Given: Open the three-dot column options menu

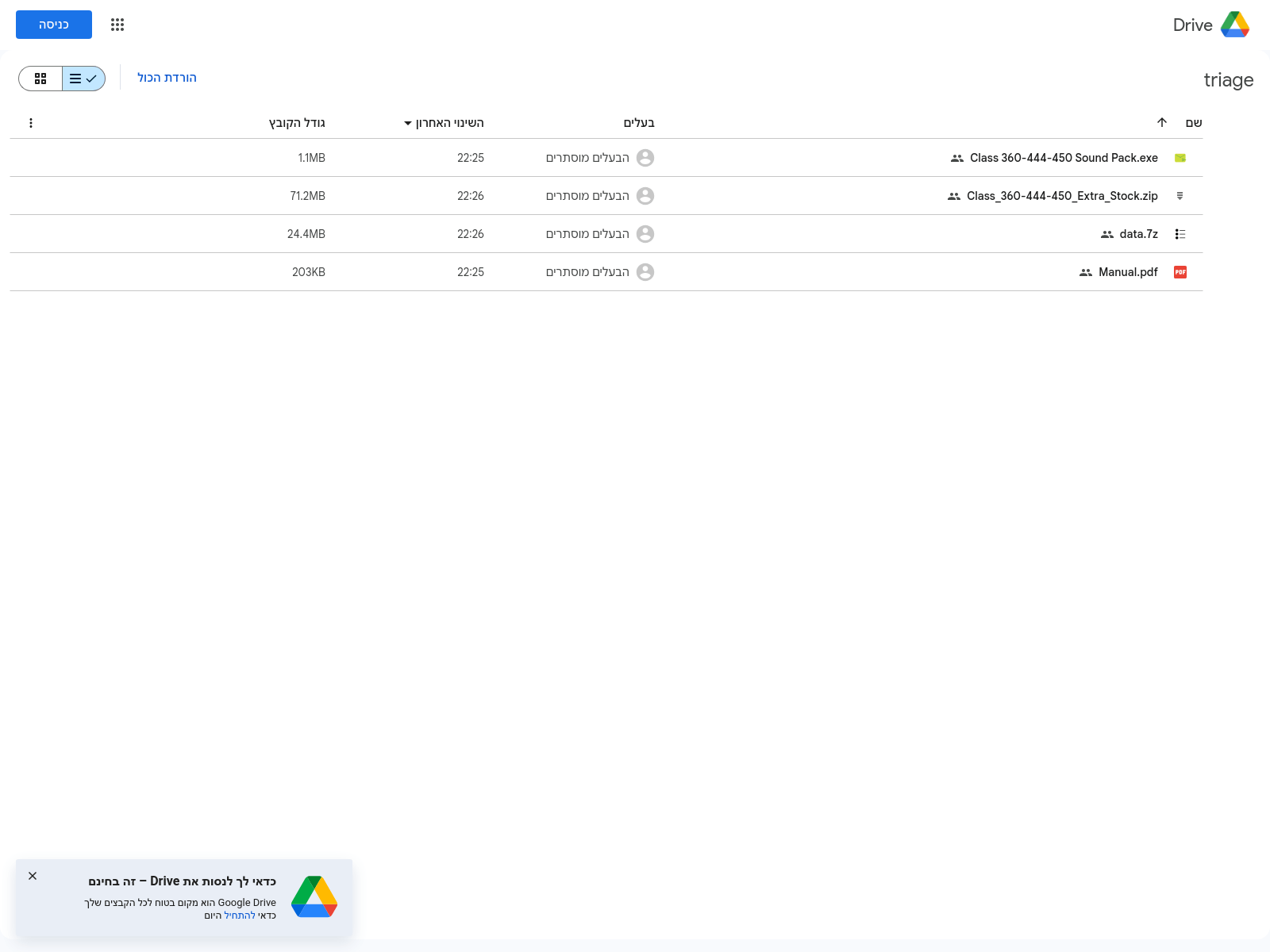Looking at the screenshot, I should coord(31,123).
